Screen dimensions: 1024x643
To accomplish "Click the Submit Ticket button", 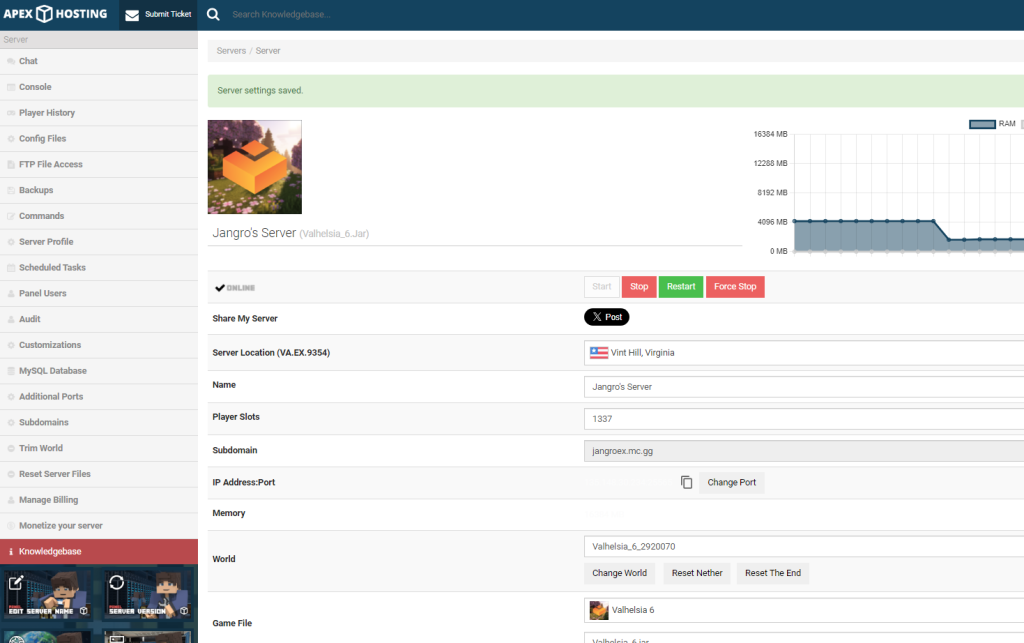I will point(158,14).
